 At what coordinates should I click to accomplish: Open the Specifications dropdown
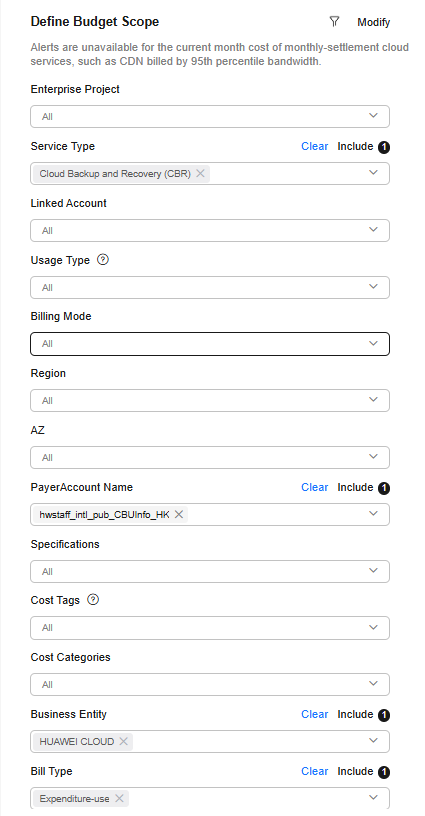pos(210,571)
